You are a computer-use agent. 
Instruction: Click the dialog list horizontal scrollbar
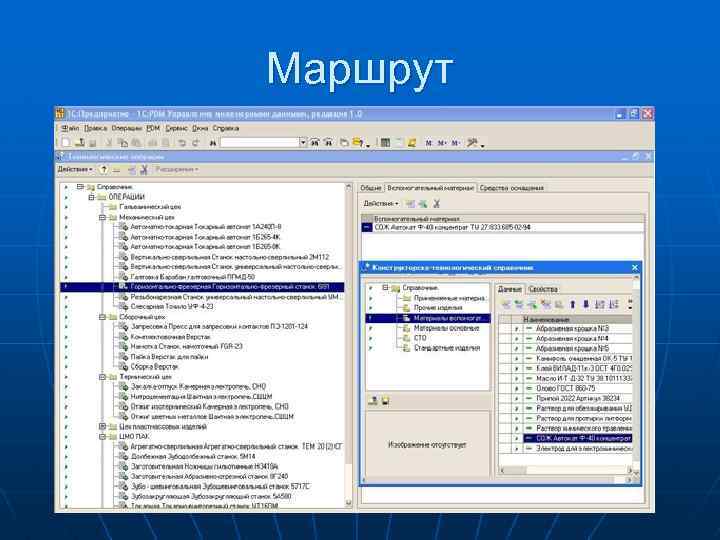566,470
